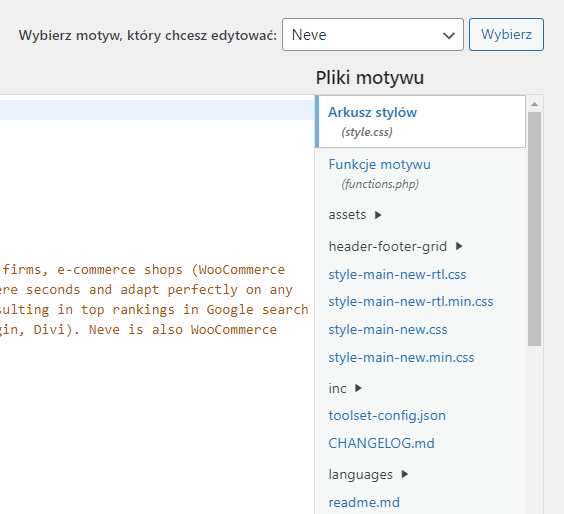This screenshot has height=514, width=564.
Task: Click code line mentioning WooCommerce shops
Action: pos(144,270)
